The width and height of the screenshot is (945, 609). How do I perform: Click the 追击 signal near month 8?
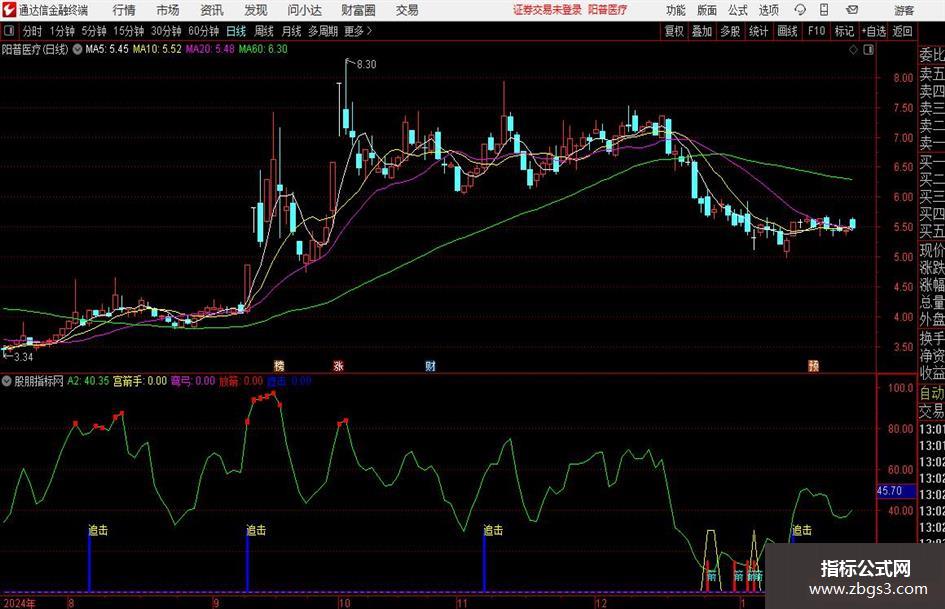point(98,530)
